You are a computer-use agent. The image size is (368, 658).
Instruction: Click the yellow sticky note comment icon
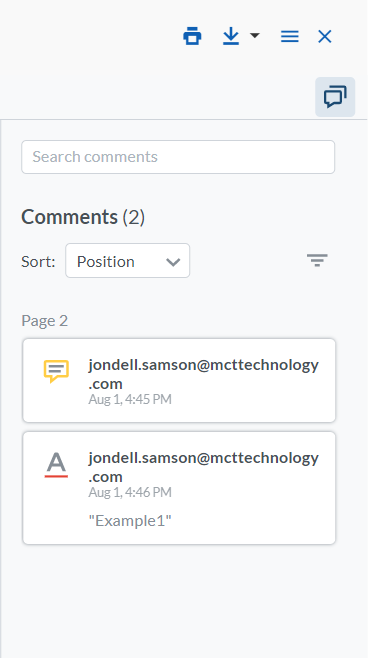pos(56,371)
